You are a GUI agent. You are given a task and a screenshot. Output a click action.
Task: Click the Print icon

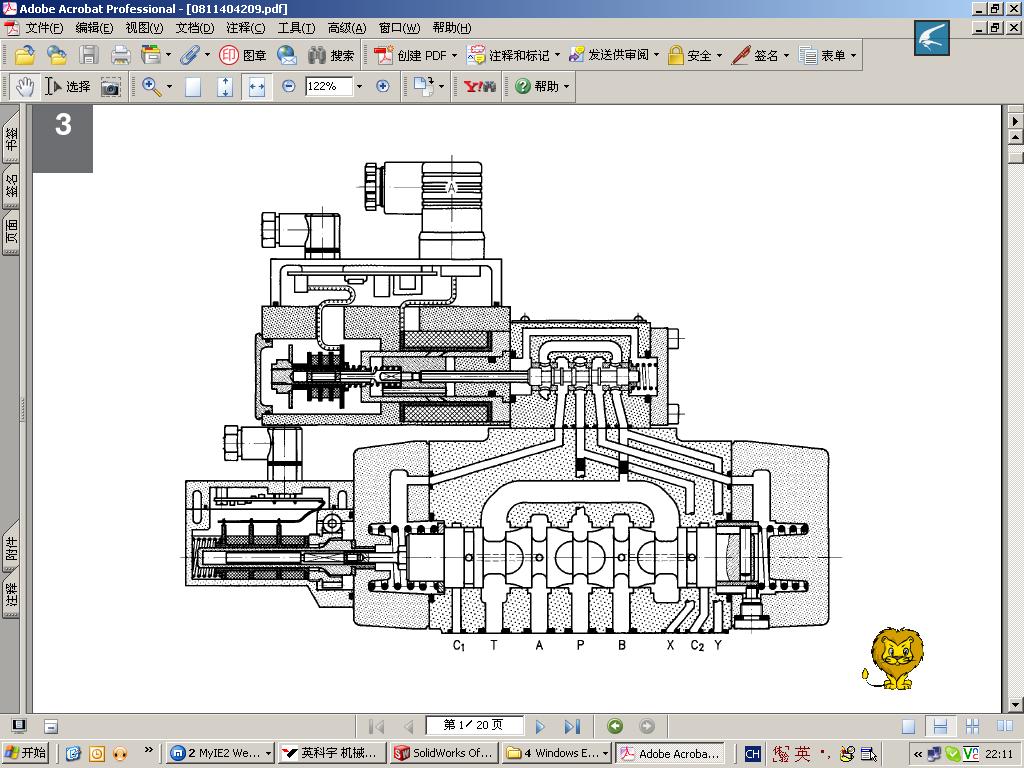pyautogui.click(x=120, y=55)
